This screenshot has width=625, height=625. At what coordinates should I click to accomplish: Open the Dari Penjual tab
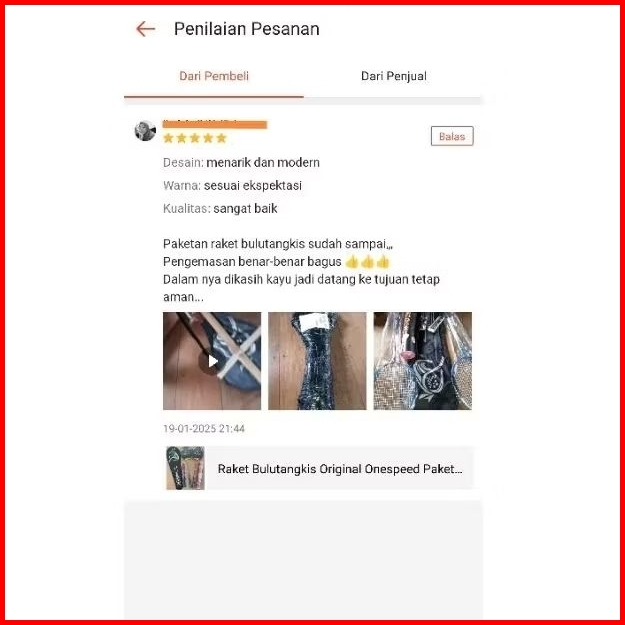(393, 76)
